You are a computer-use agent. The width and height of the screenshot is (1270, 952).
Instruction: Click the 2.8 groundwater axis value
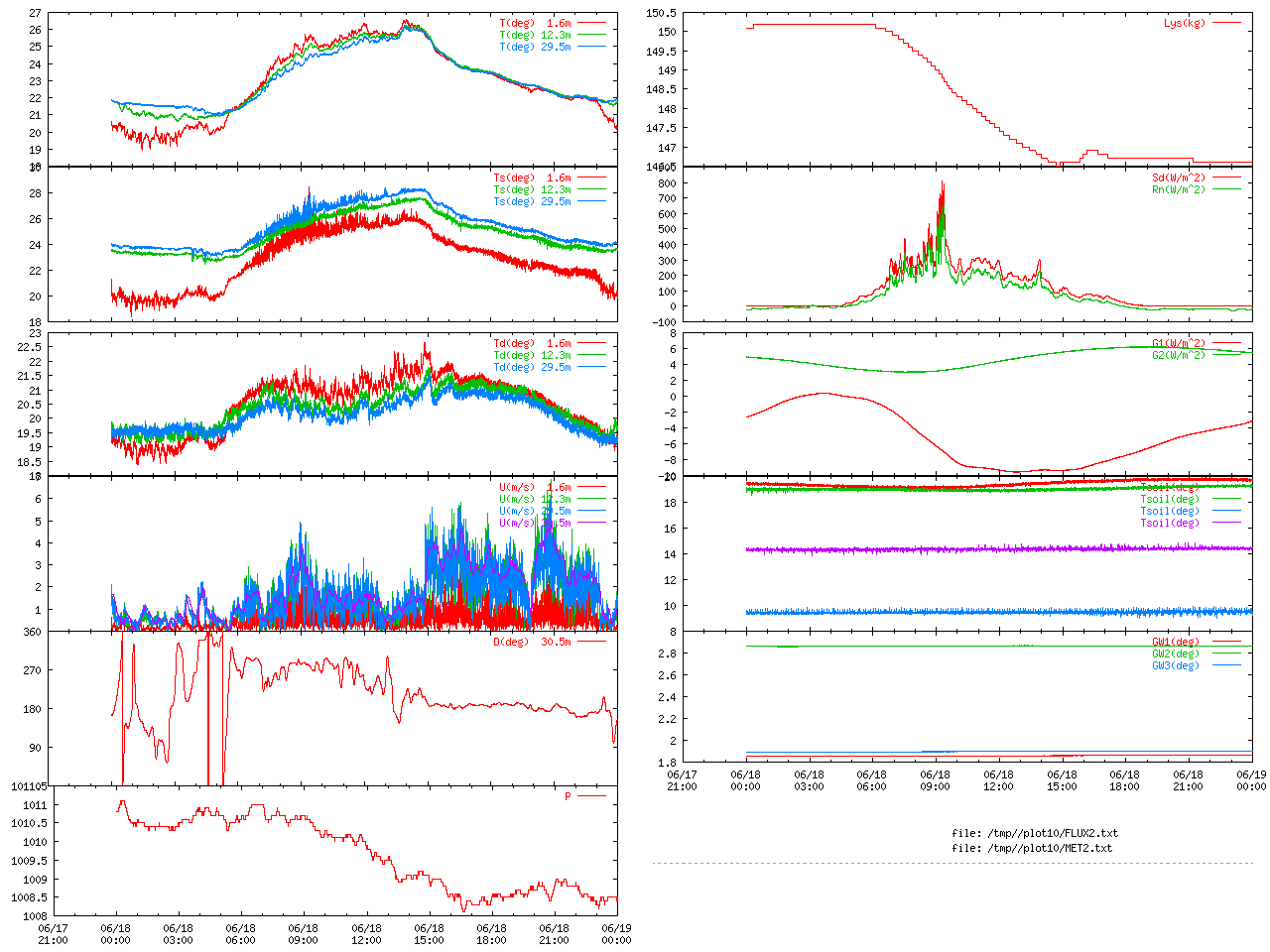point(667,654)
